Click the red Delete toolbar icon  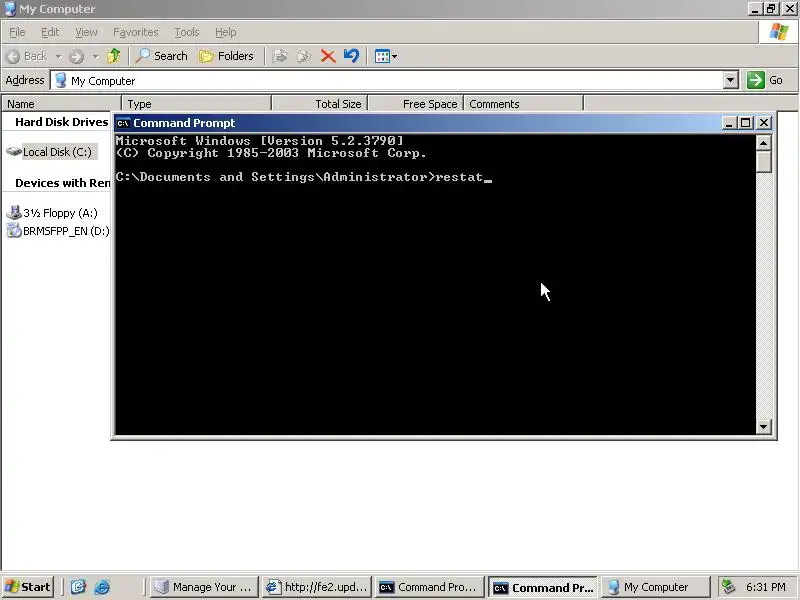pyautogui.click(x=328, y=56)
